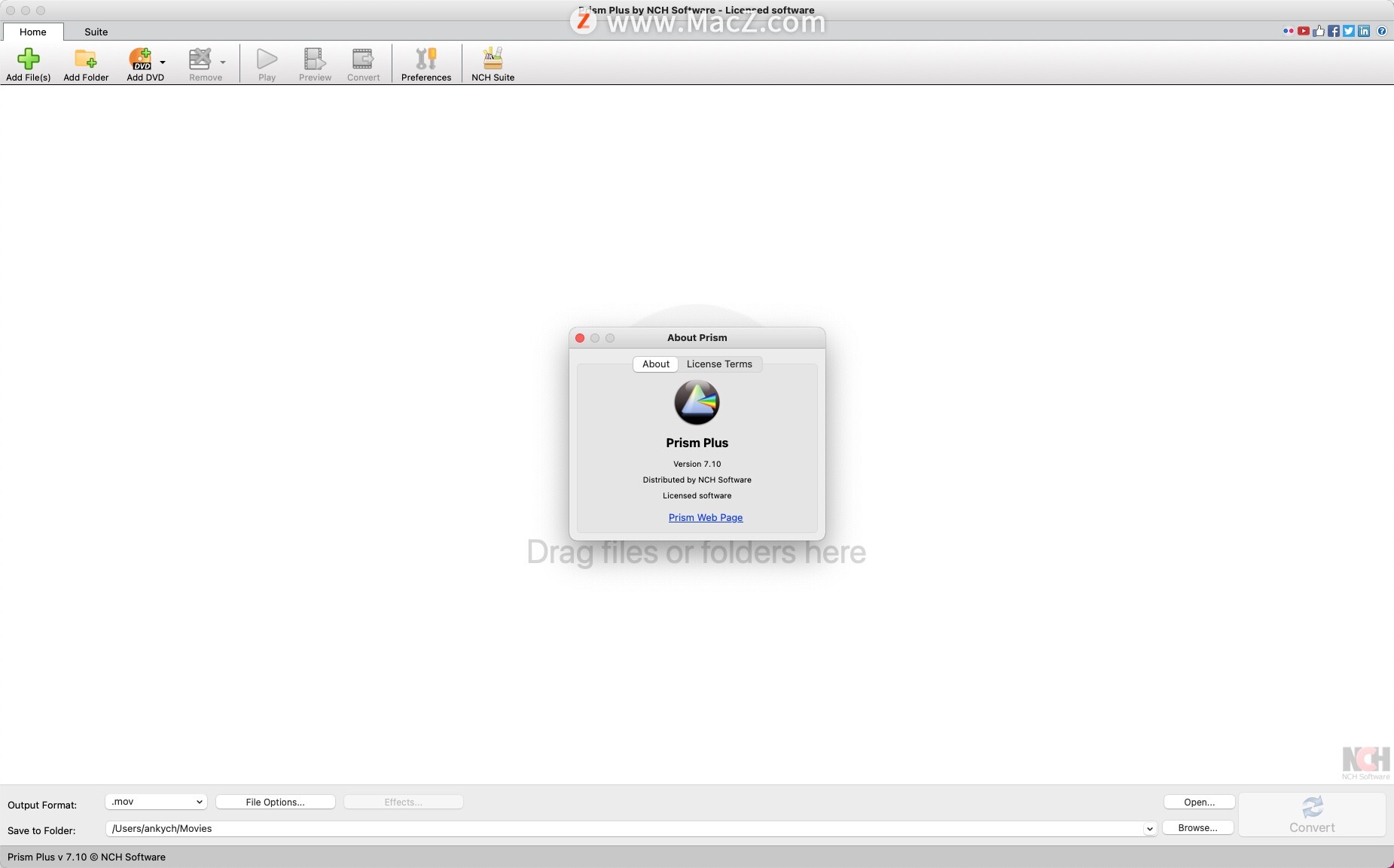1394x868 pixels.
Task: Click the Twitter share icon
Action: (1349, 31)
